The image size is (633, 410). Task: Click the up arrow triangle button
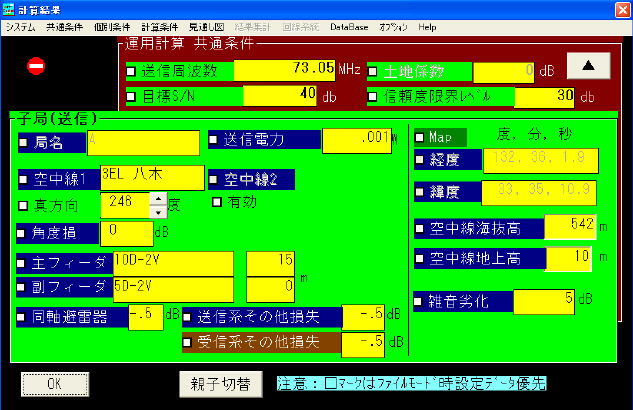589,67
